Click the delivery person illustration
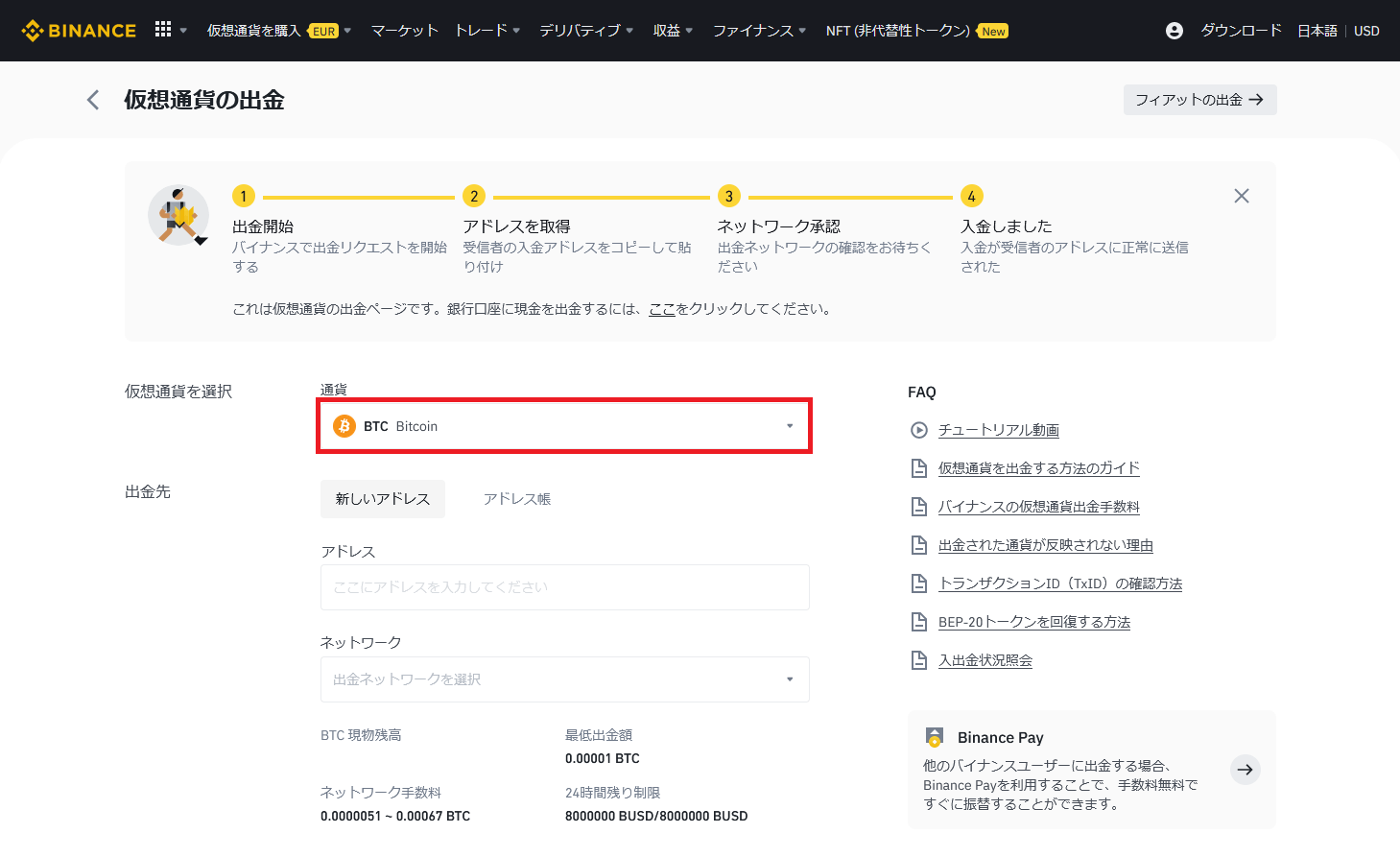 tap(179, 215)
